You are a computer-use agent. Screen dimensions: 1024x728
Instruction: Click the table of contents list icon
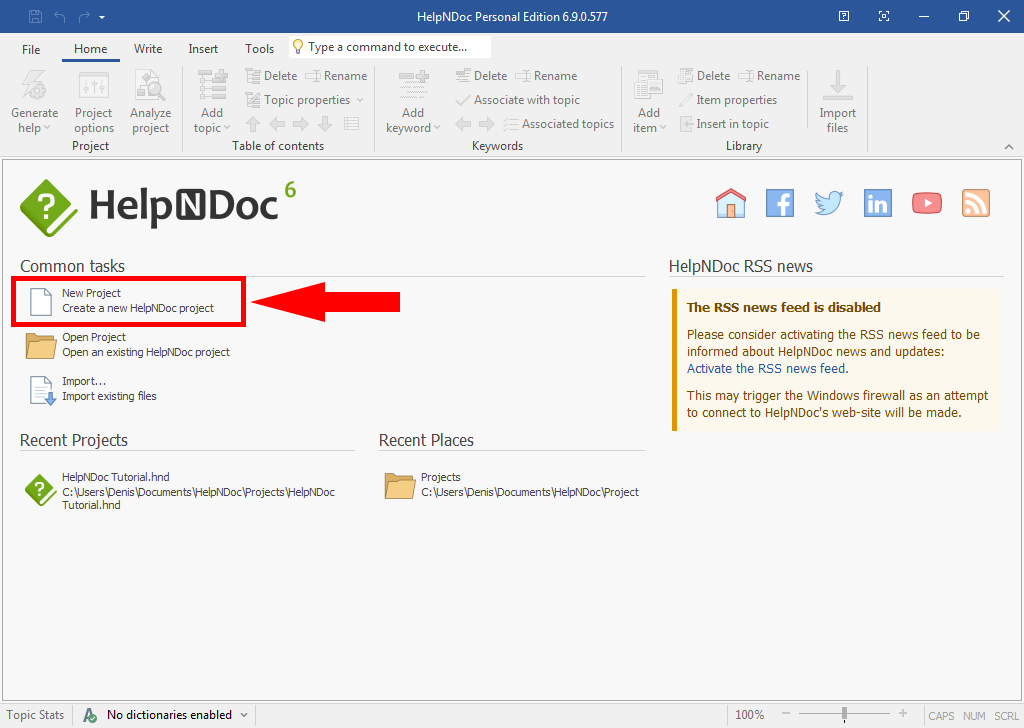[351, 124]
